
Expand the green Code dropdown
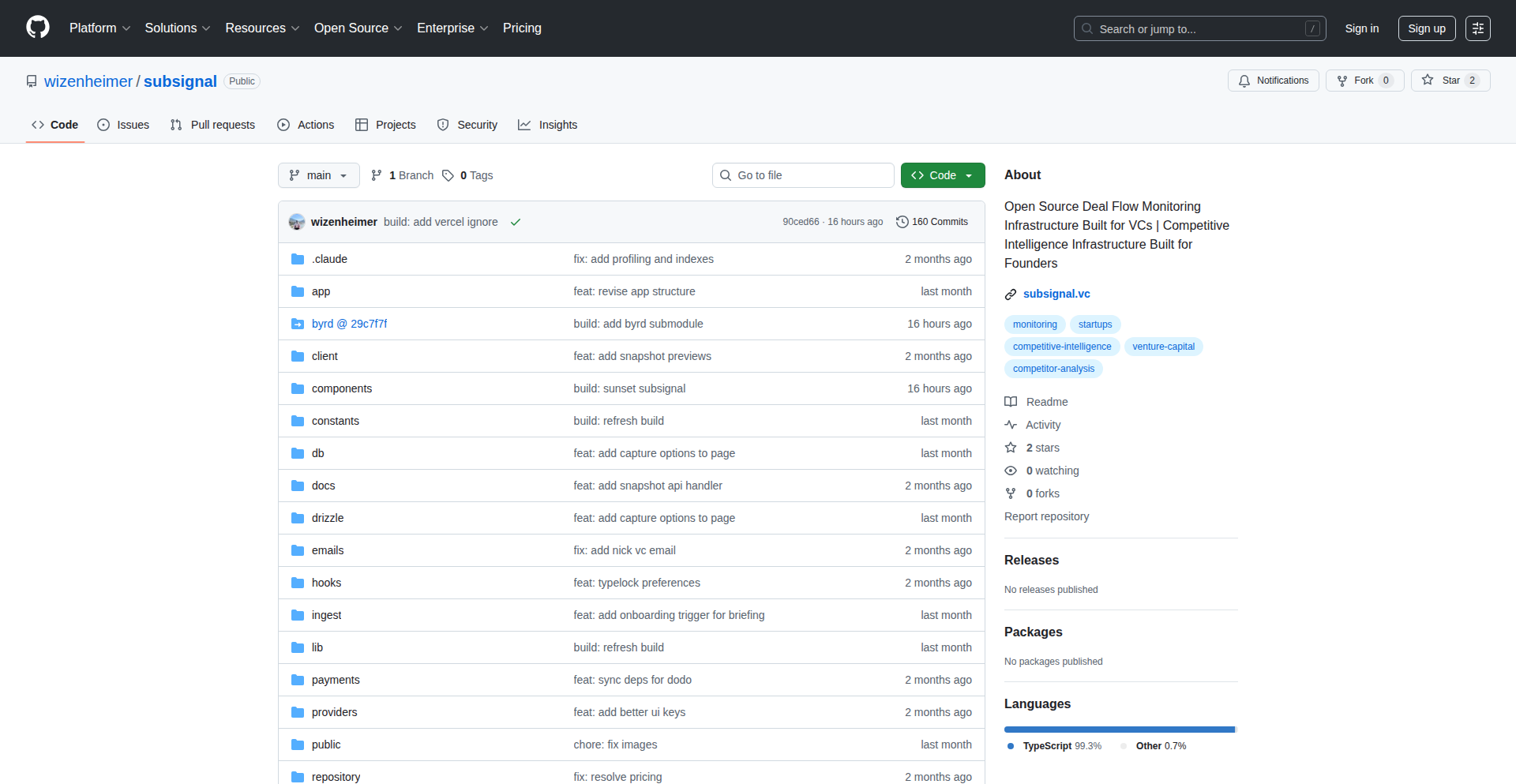click(x=942, y=175)
